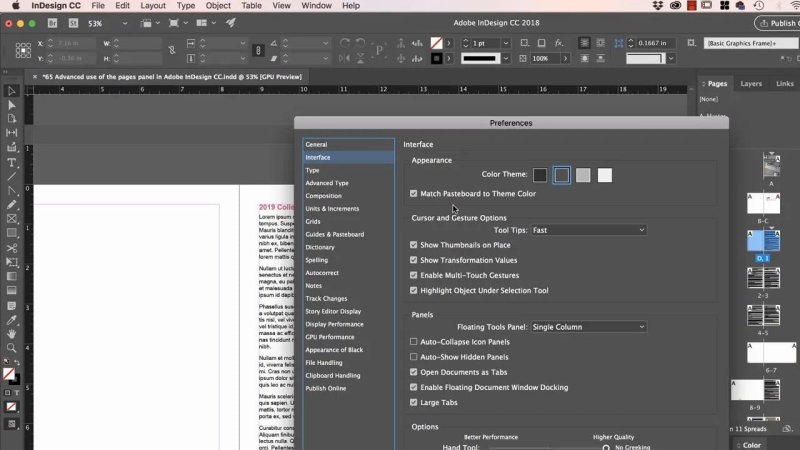Image resolution: width=800 pixels, height=450 pixels.
Task: Select the Zoom tool magnifier
Action: 11,348
